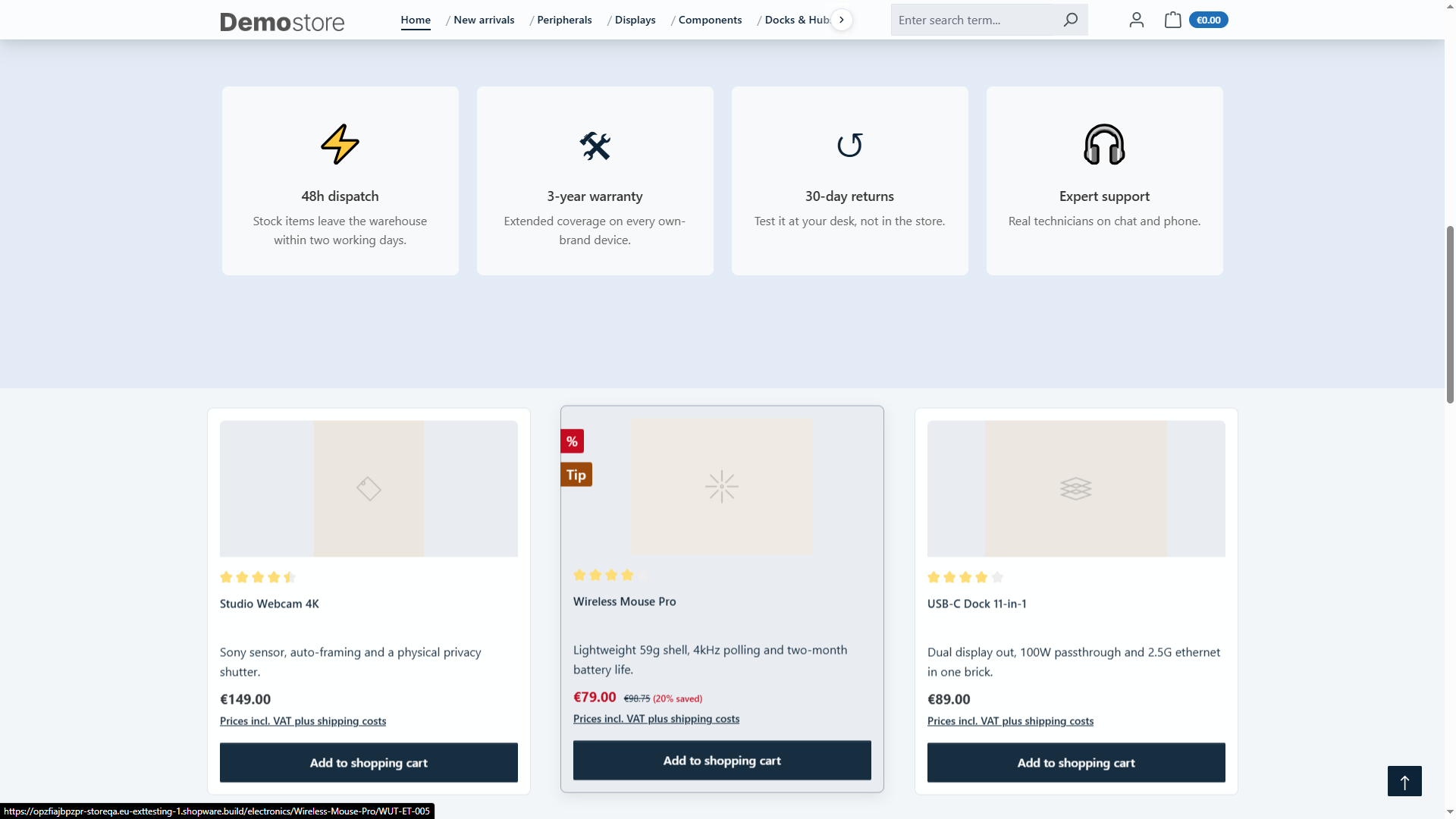Open the Studio Webcam 4K title link
The height and width of the screenshot is (819, 1456).
point(269,604)
